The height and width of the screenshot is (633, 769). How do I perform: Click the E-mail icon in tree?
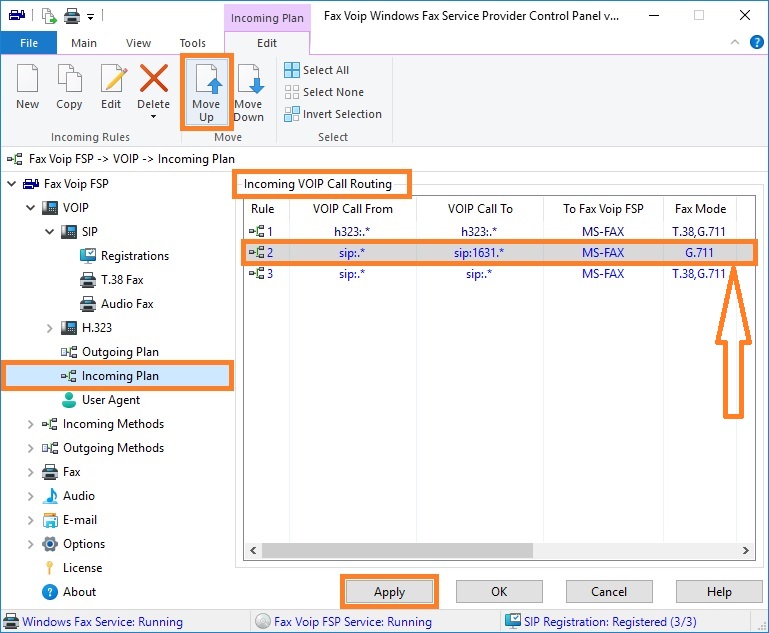point(50,520)
